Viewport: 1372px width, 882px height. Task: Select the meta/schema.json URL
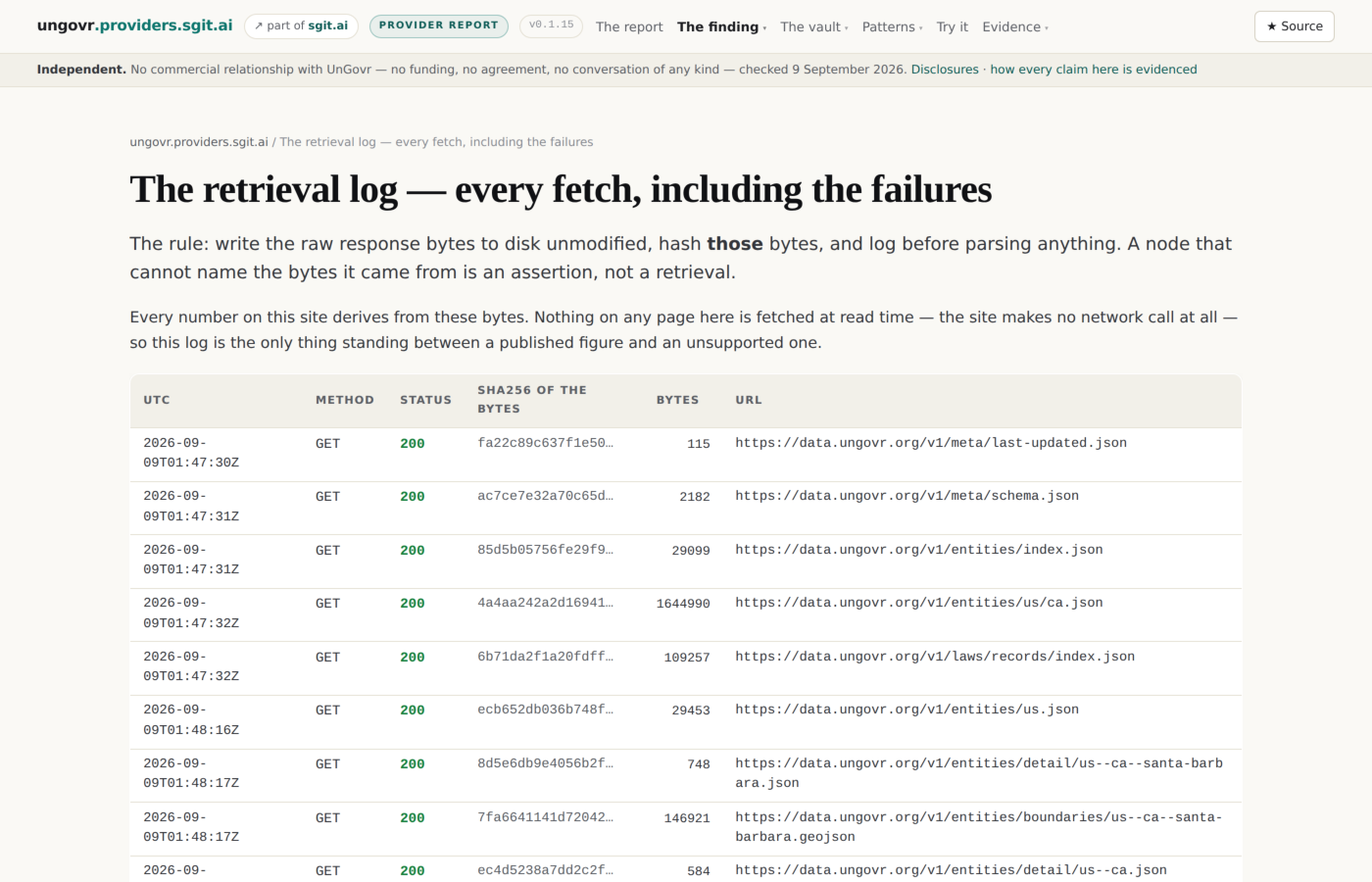[x=907, y=496]
